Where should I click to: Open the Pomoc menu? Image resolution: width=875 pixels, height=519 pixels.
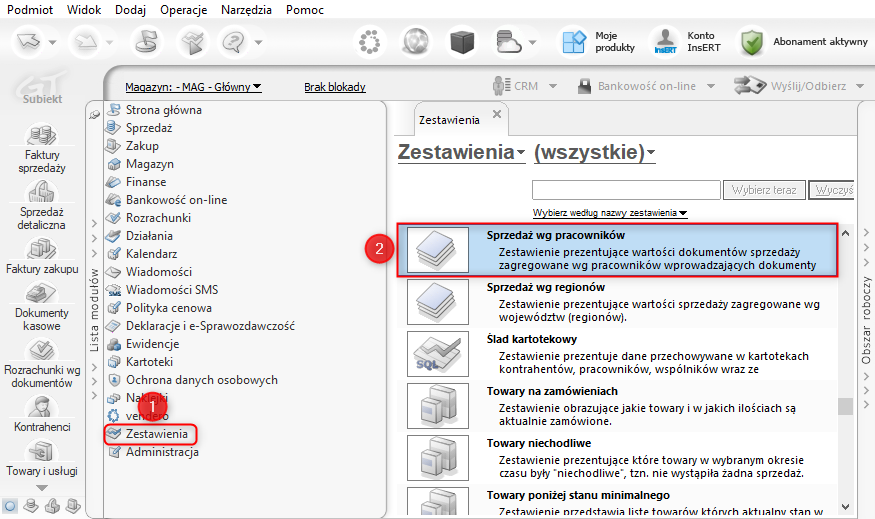coord(305,9)
